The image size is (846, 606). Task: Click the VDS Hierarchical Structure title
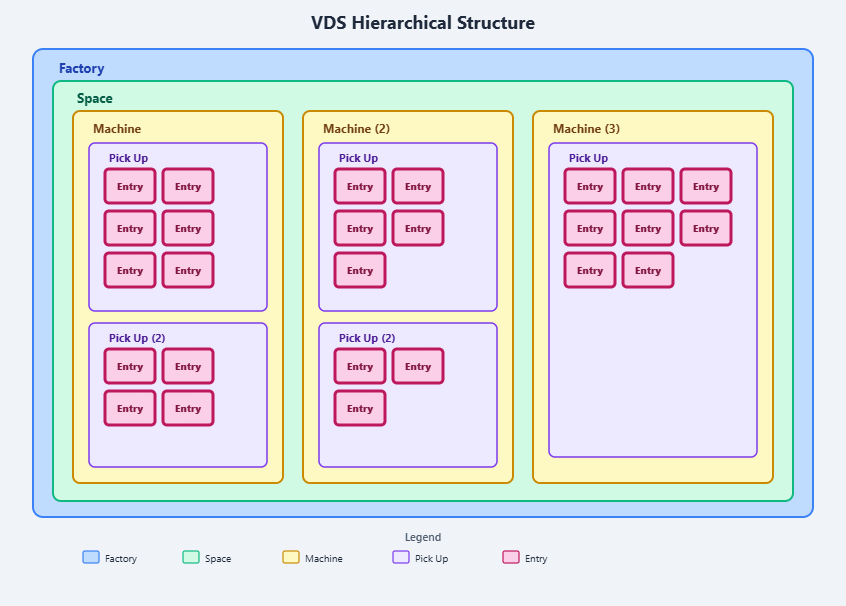point(423,23)
